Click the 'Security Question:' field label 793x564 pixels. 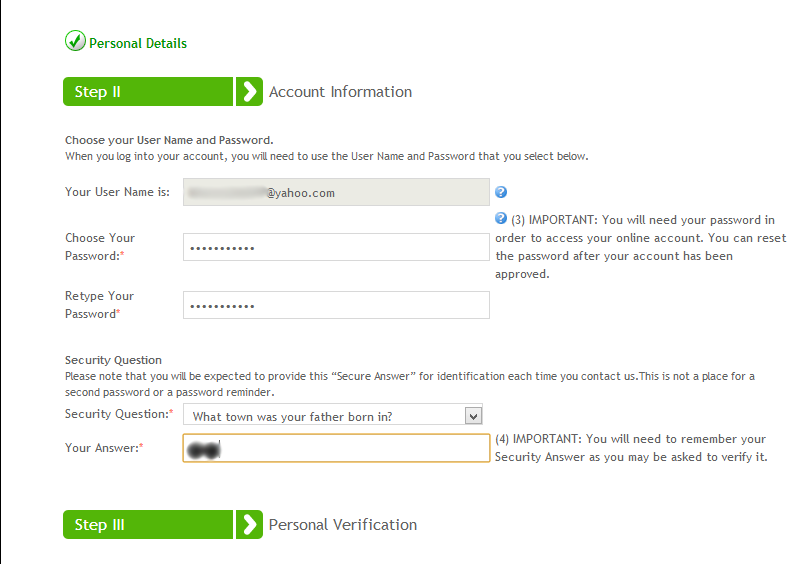(x=119, y=414)
